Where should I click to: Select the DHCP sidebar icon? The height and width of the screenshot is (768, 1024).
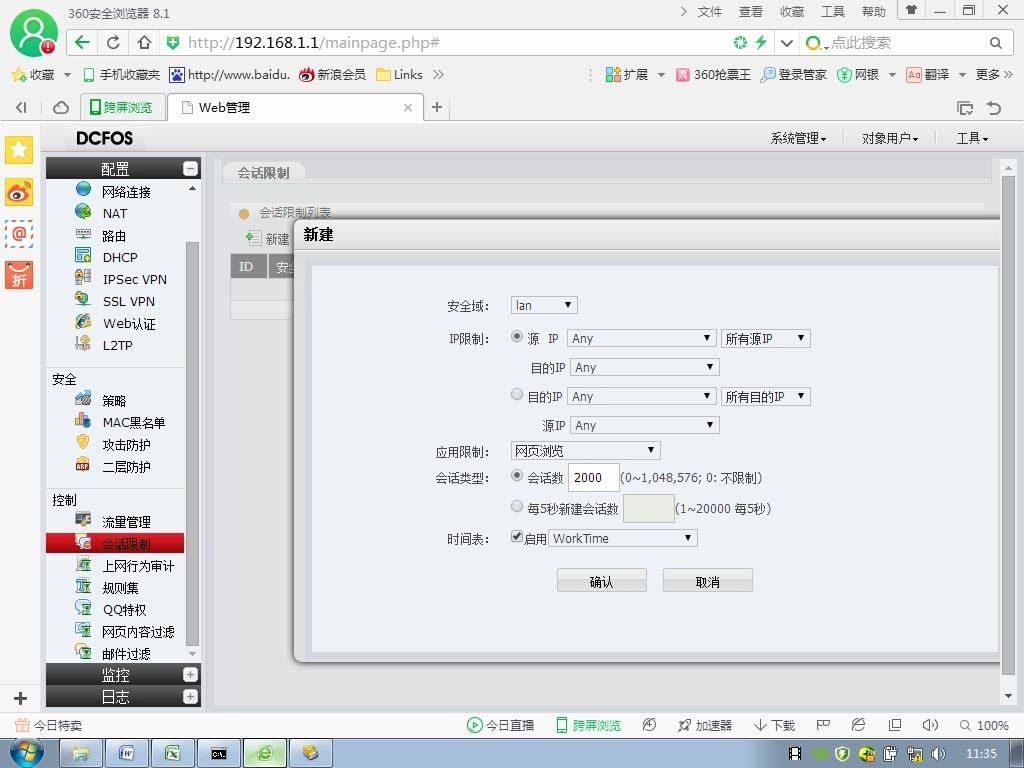(83, 256)
